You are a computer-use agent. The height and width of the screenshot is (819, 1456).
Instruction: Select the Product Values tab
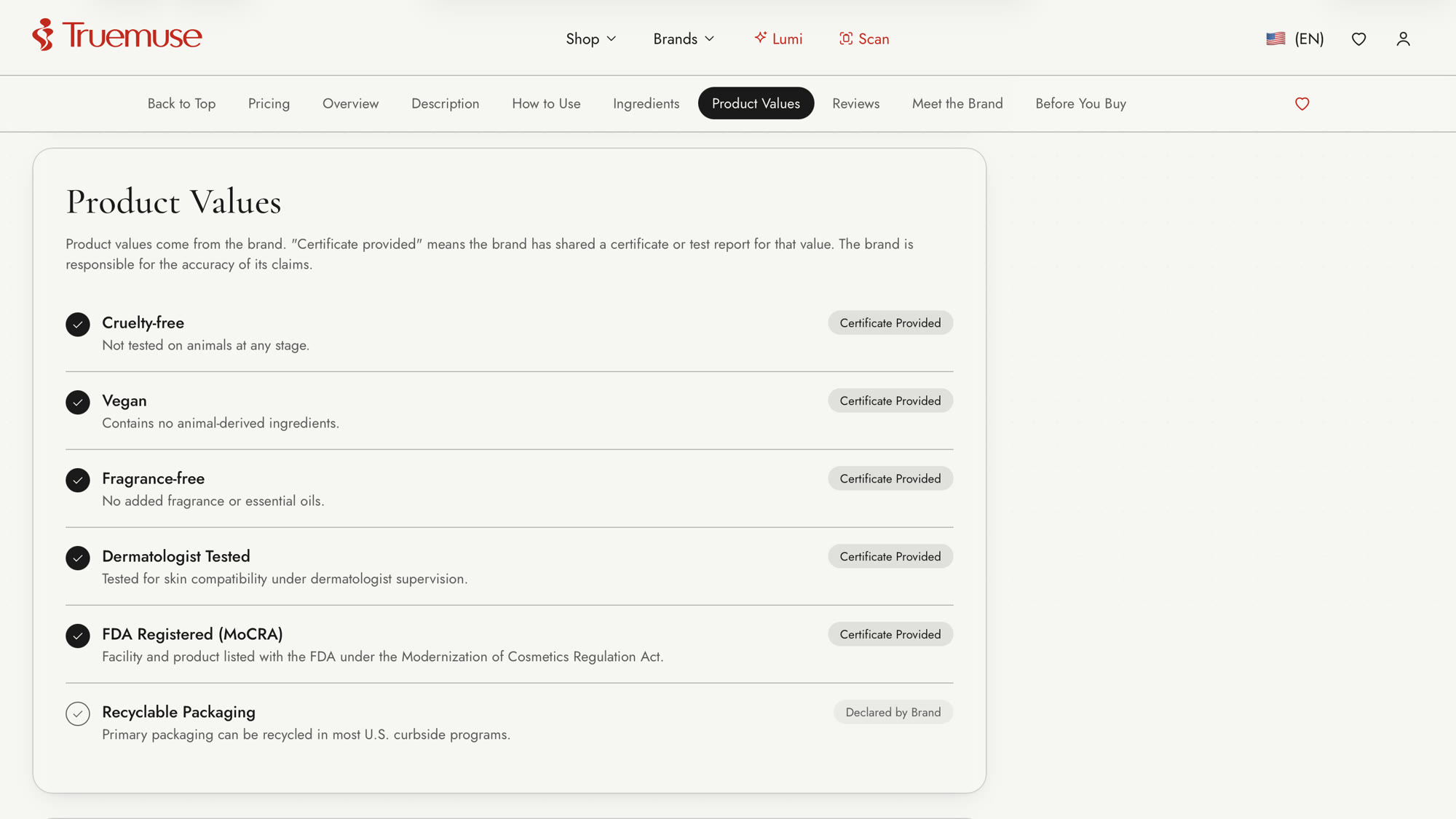click(x=756, y=103)
